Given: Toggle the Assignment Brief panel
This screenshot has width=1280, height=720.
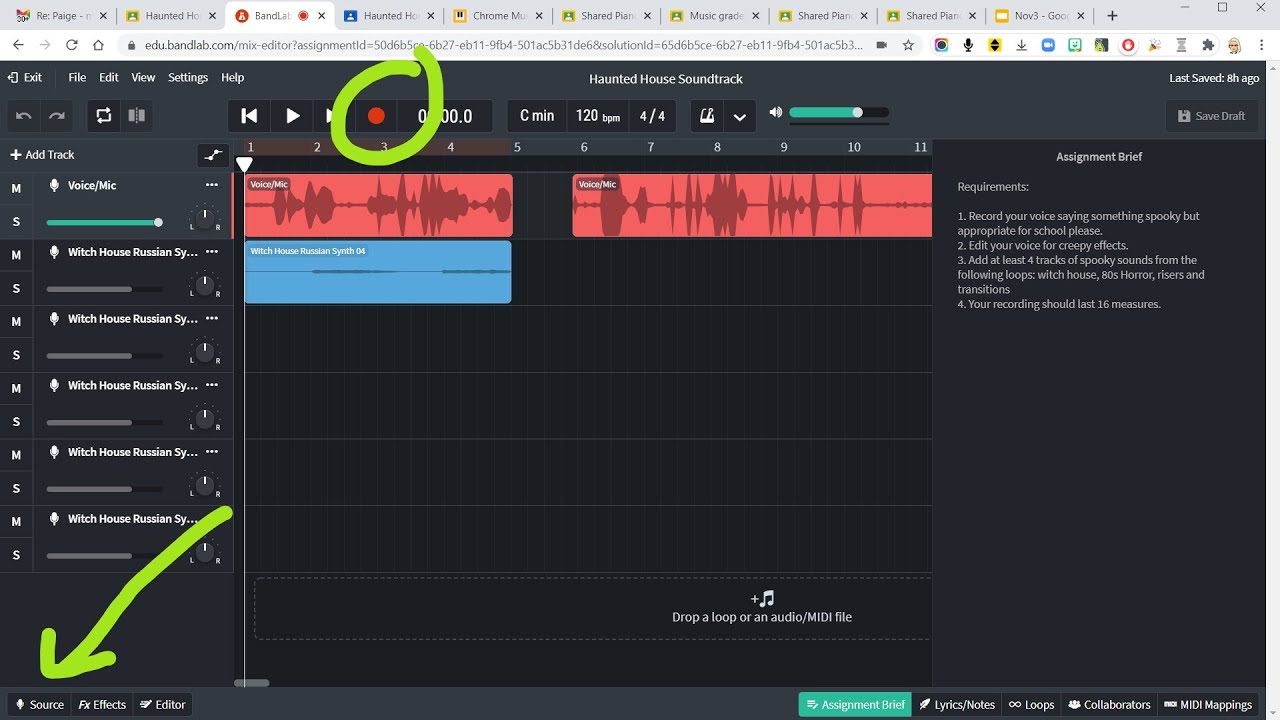Looking at the screenshot, I should pos(855,705).
